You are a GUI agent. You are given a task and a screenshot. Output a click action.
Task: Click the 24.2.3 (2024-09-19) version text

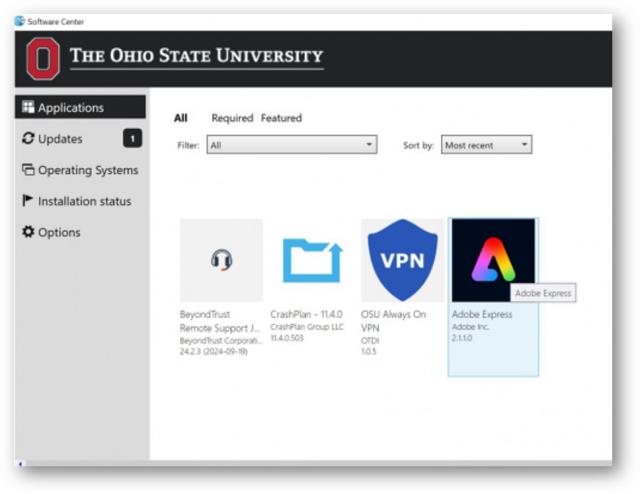point(213,352)
